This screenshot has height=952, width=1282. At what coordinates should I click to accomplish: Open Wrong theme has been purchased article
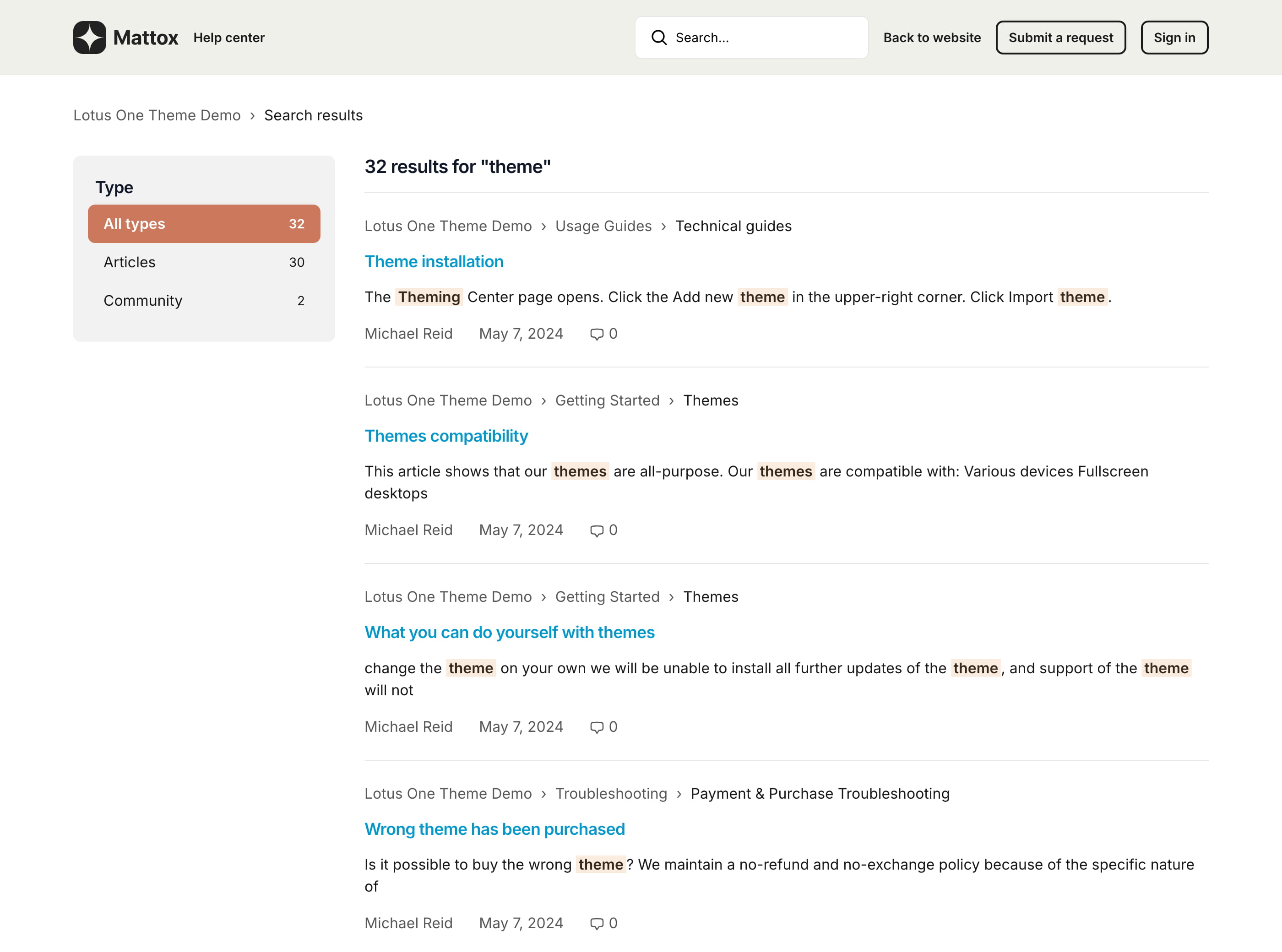[494, 829]
